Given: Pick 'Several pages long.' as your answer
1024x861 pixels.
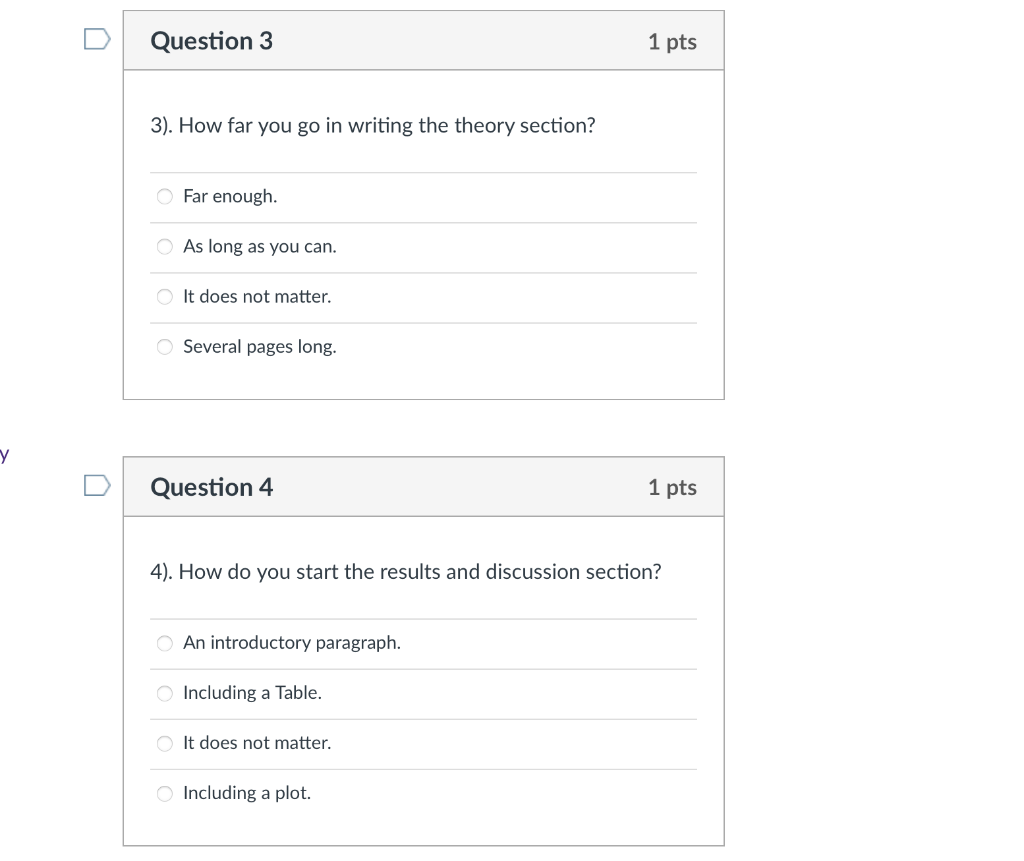Looking at the screenshot, I should point(259,346).
